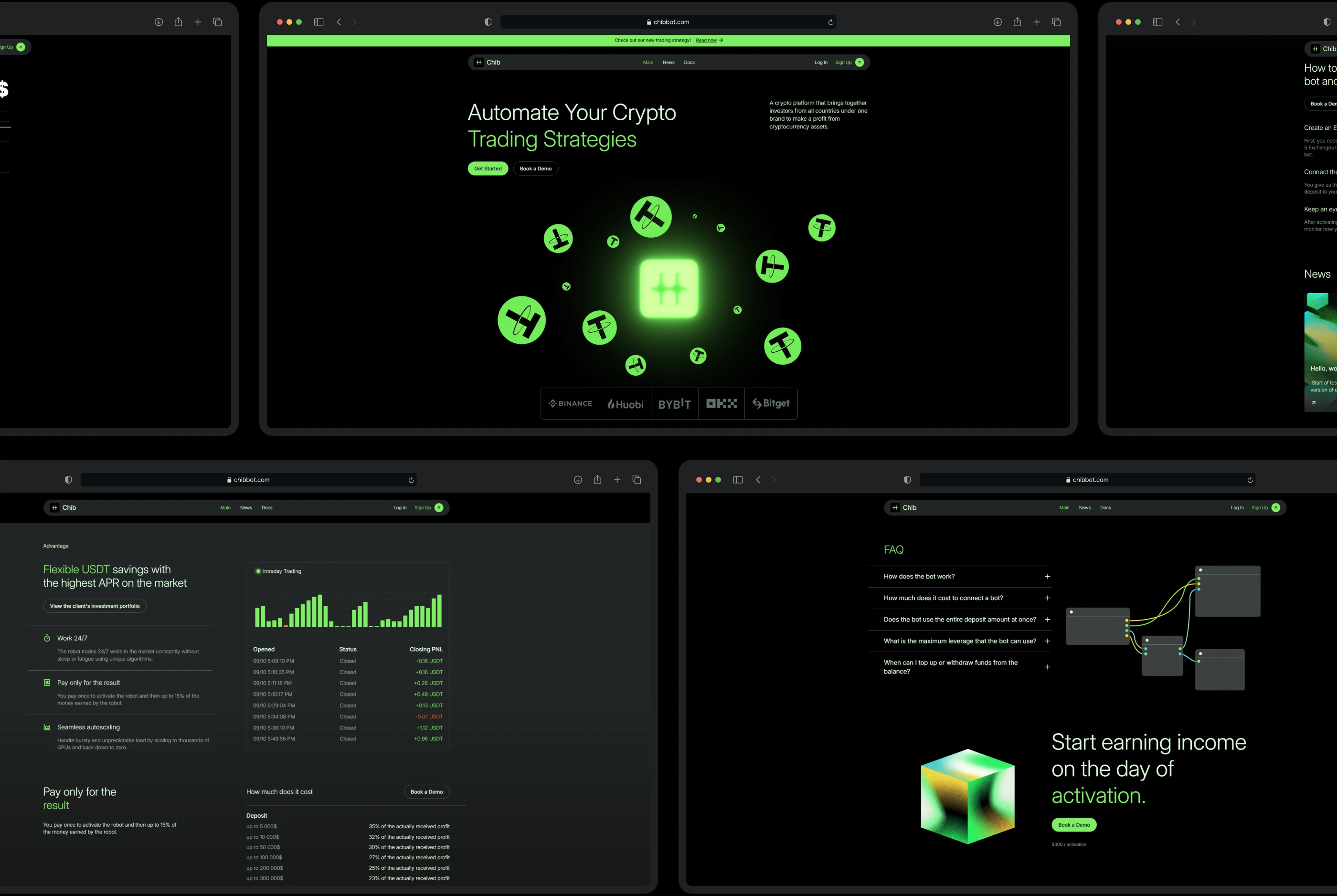Image resolution: width=1337 pixels, height=896 pixels.
Task: Click the Chib logo icon in hero navbar
Action: click(x=479, y=62)
